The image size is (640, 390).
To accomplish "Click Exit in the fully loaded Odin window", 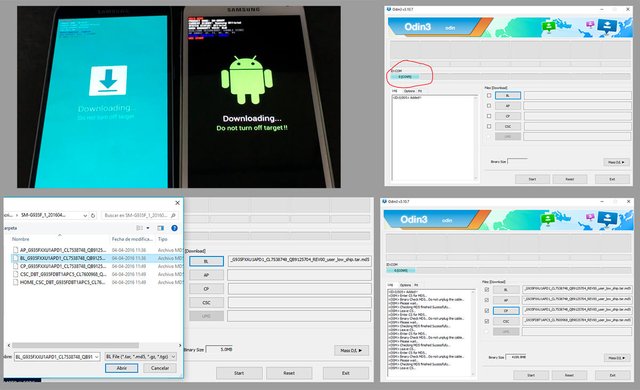I will [x=612, y=375].
